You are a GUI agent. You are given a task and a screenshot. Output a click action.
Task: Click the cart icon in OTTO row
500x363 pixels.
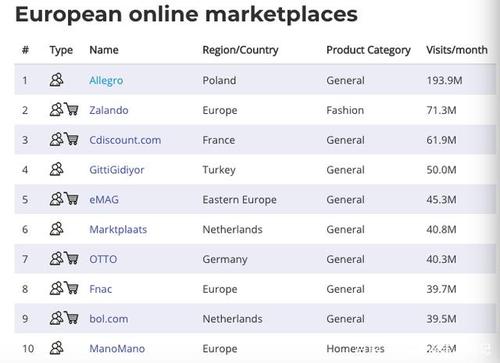(x=71, y=258)
